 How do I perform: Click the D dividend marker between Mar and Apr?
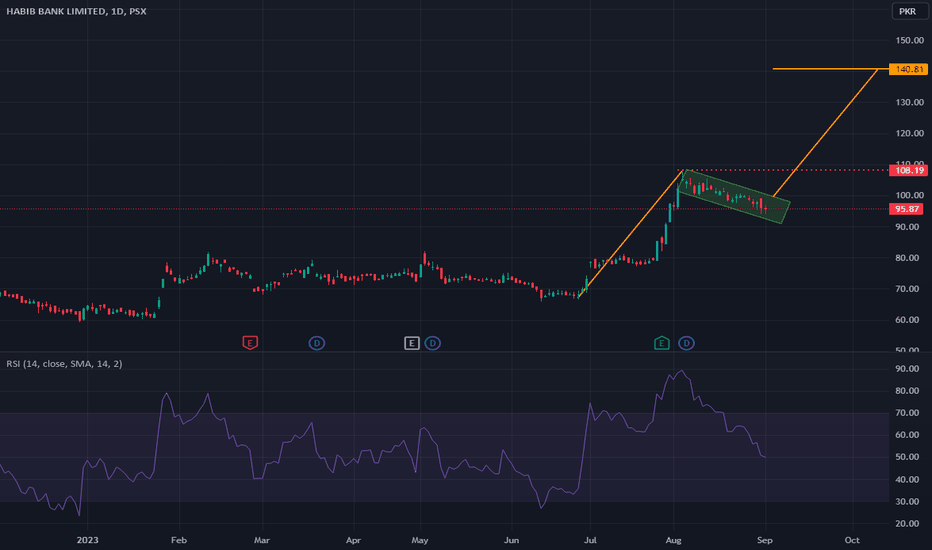(x=317, y=343)
